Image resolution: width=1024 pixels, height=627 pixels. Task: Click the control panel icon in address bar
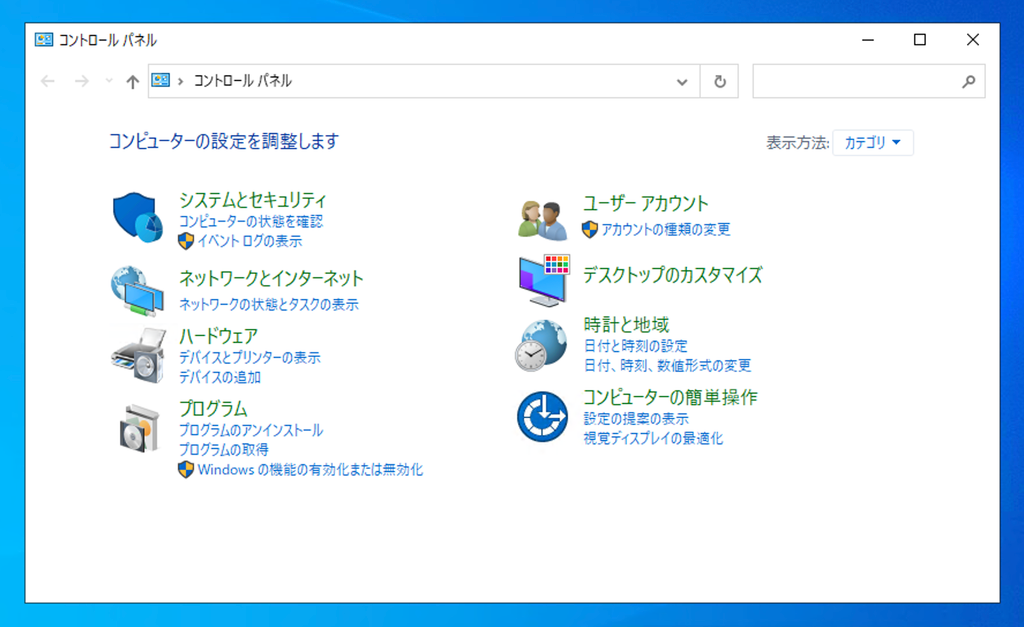[161, 80]
